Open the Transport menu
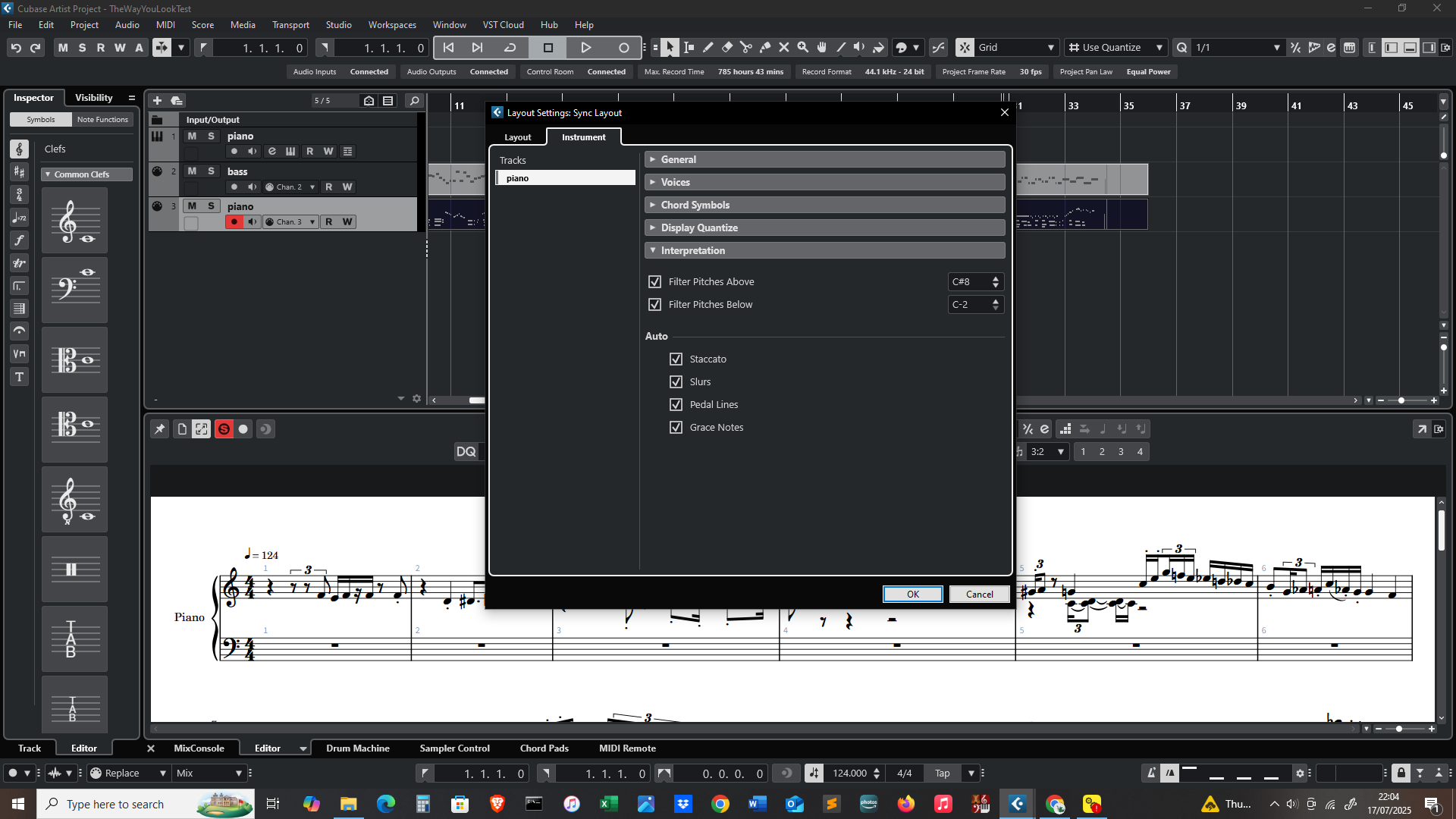1456x819 pixels. (290, 24)
